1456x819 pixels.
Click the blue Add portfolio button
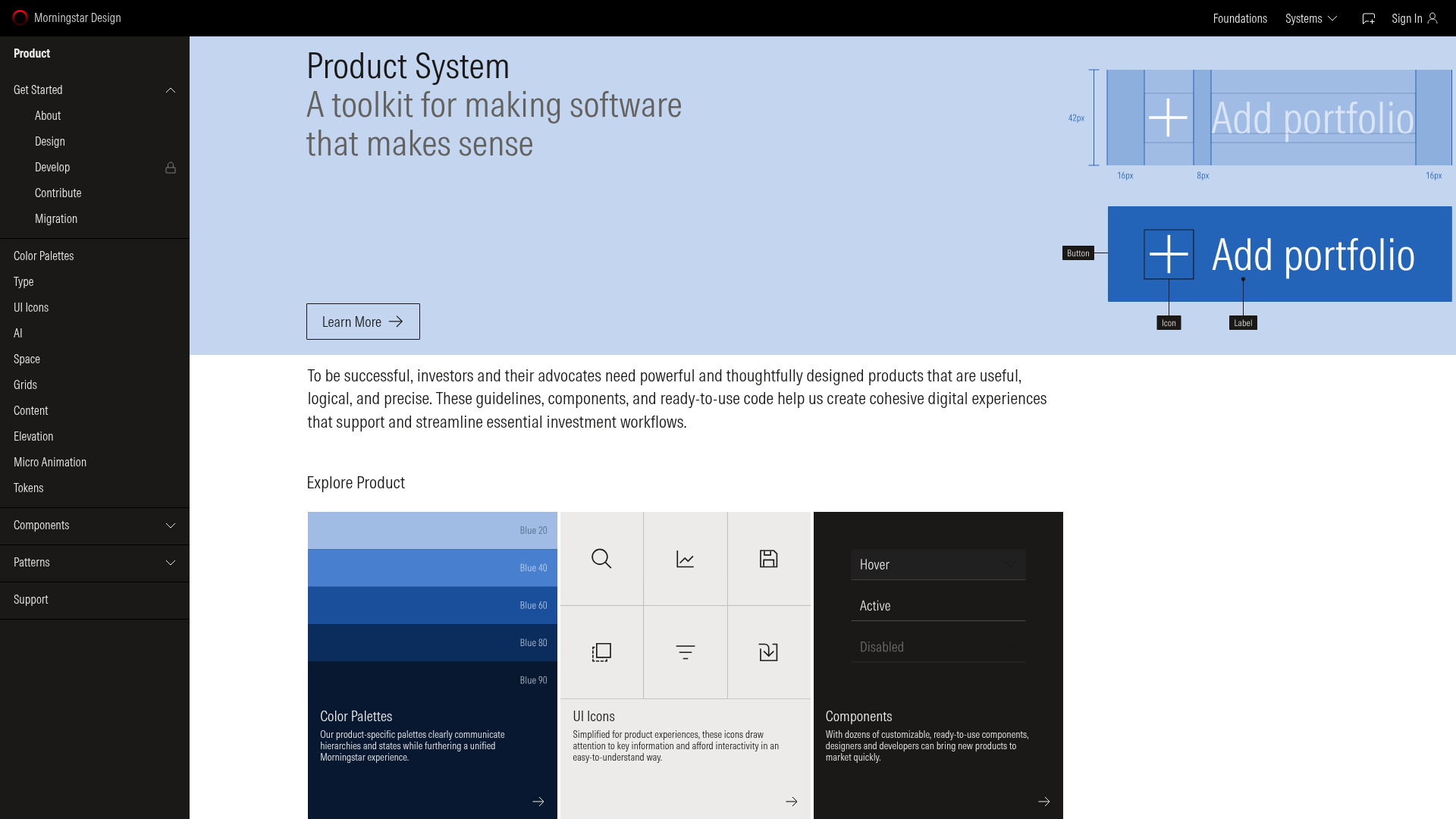coord(1280,254)
